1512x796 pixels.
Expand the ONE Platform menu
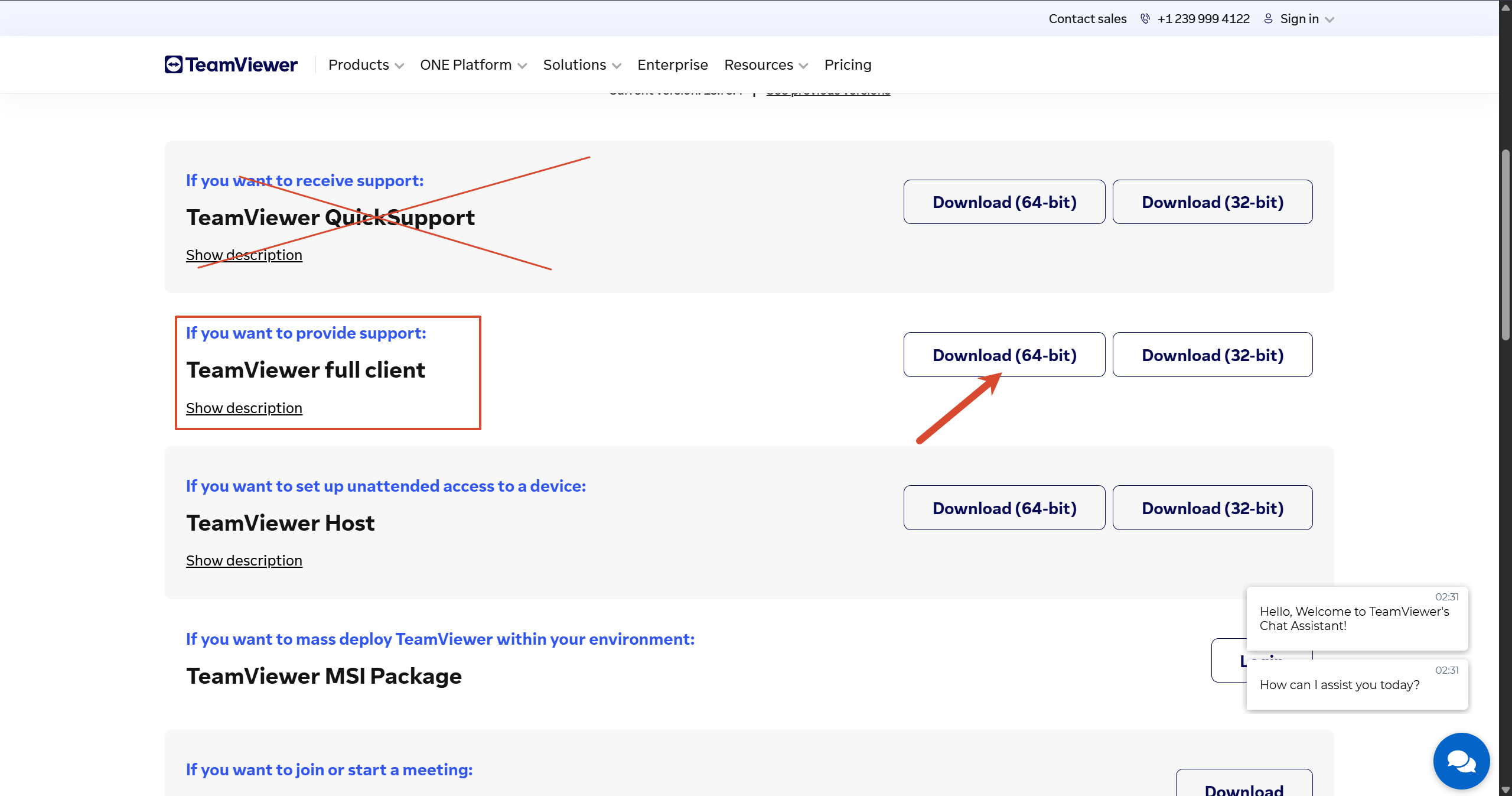coord(474,64)
